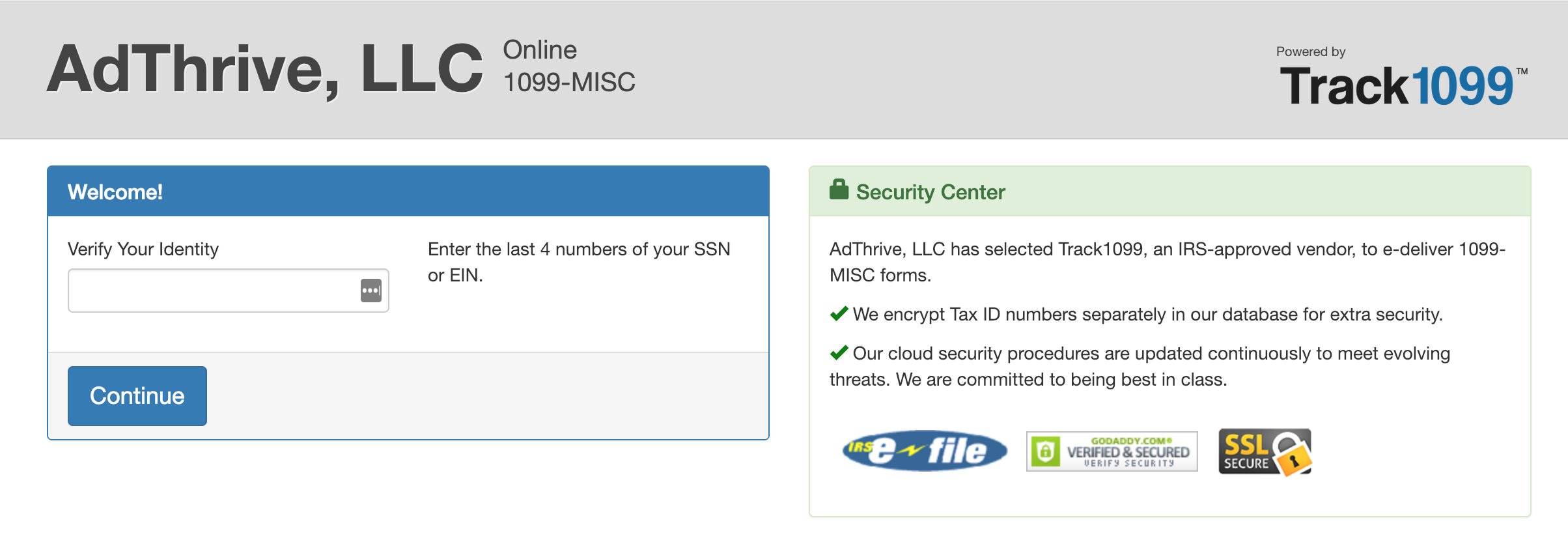Click the Welcome! panel header
Viewport: 1568px width, 542px height.
pos(115,192)
